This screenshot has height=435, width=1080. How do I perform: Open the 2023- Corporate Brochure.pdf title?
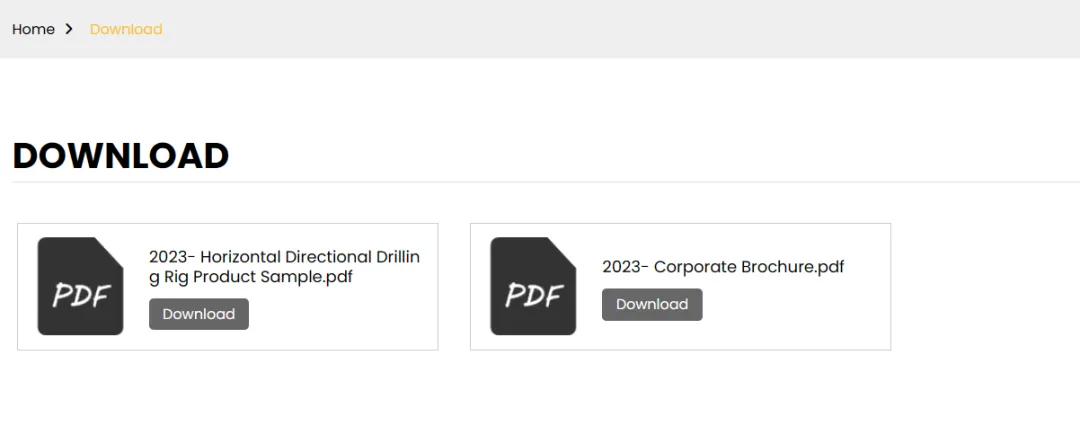723,267
